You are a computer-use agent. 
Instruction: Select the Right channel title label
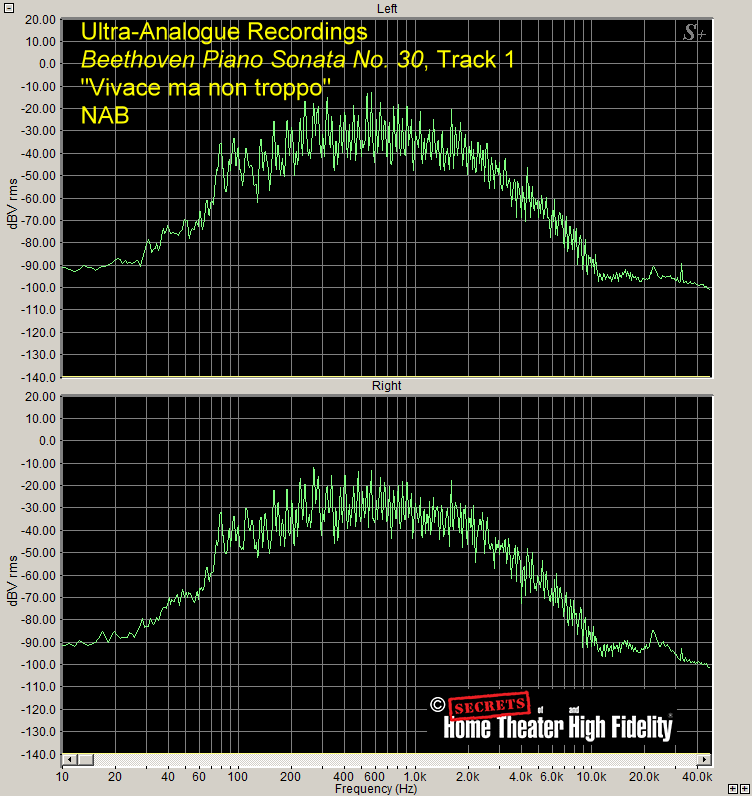point(386,385)
